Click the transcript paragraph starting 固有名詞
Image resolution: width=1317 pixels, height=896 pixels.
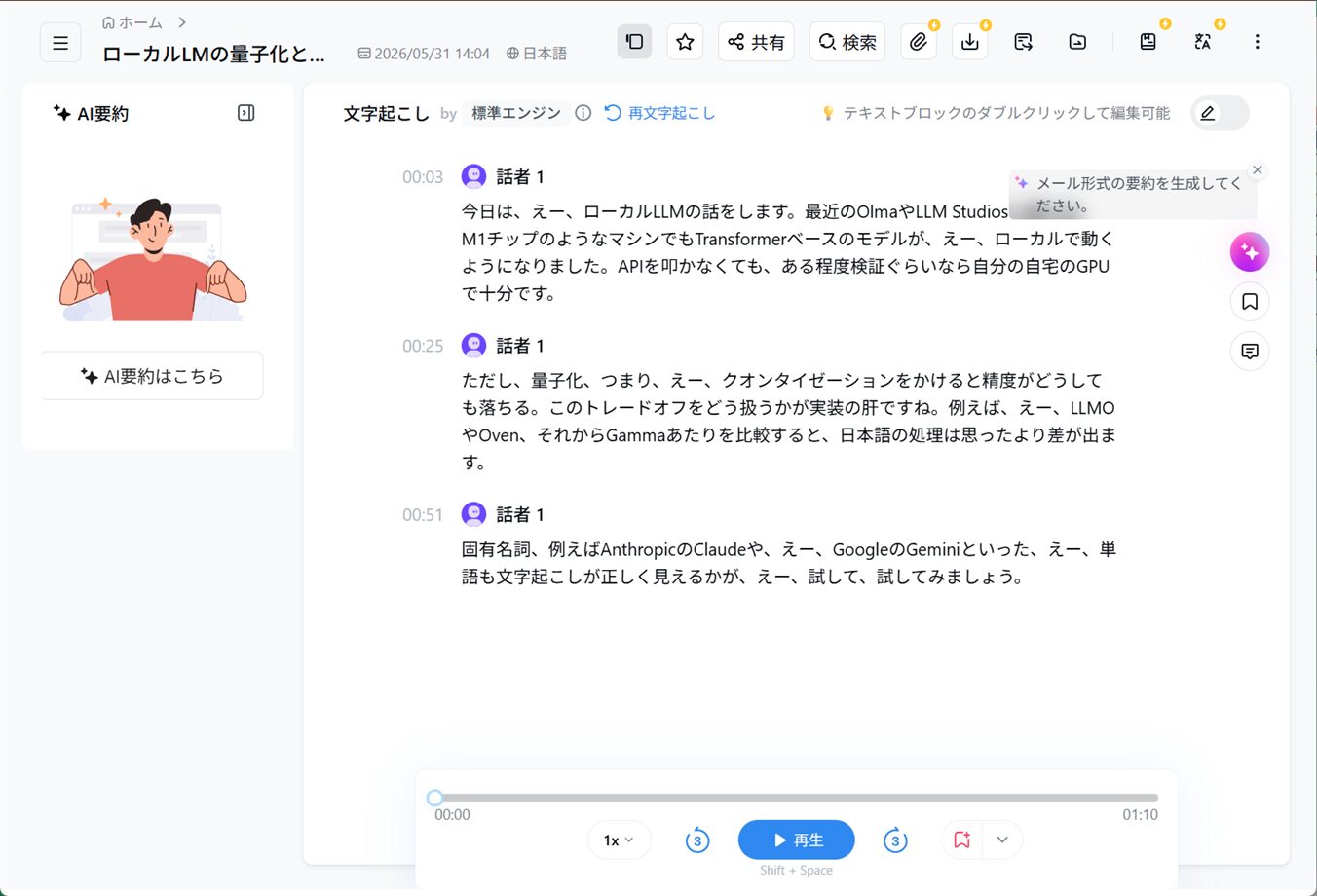coord(788,563)
